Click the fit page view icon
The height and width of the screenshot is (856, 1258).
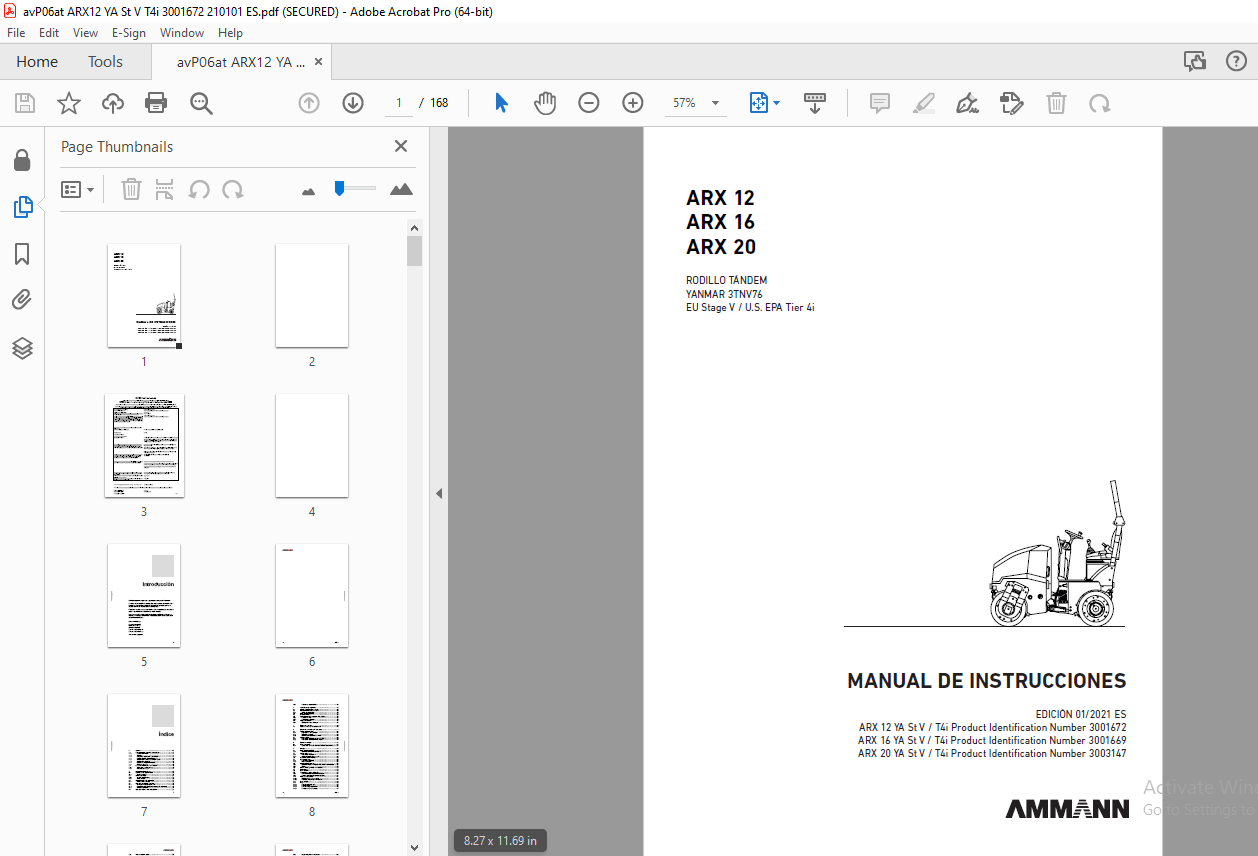(x=758, y=103)
